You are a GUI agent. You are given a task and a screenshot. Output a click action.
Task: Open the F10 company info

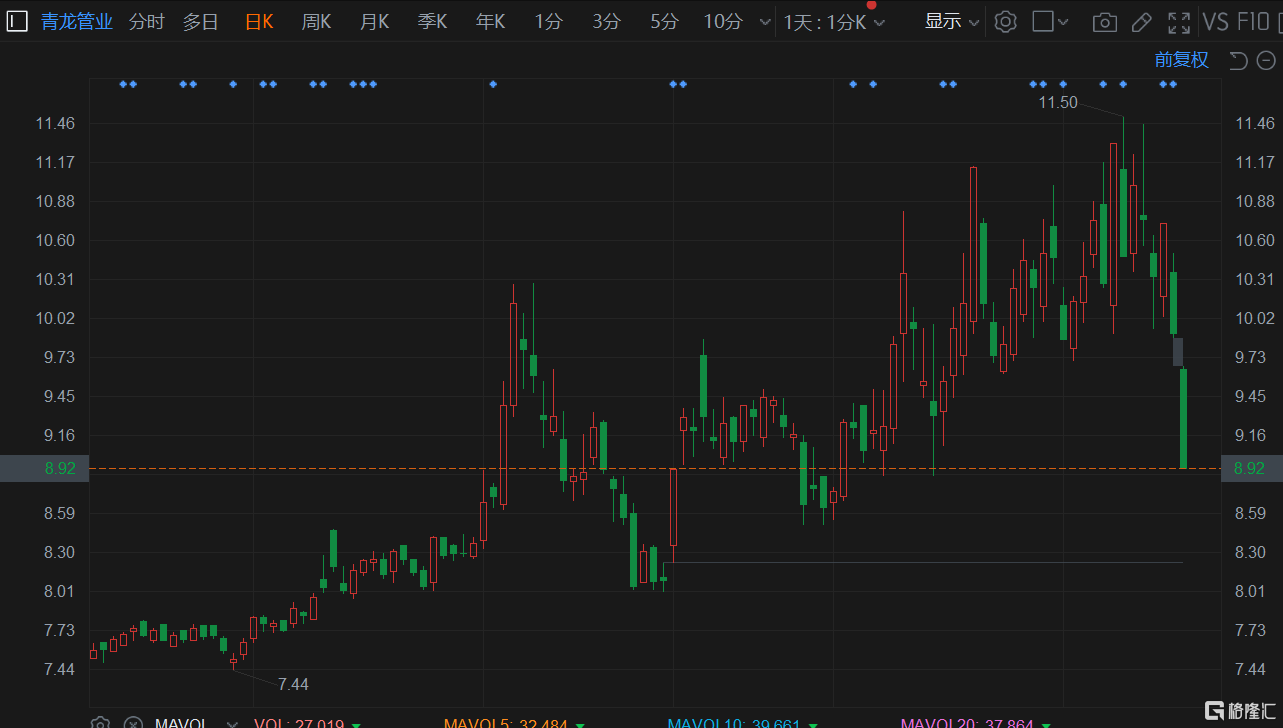1253,21
